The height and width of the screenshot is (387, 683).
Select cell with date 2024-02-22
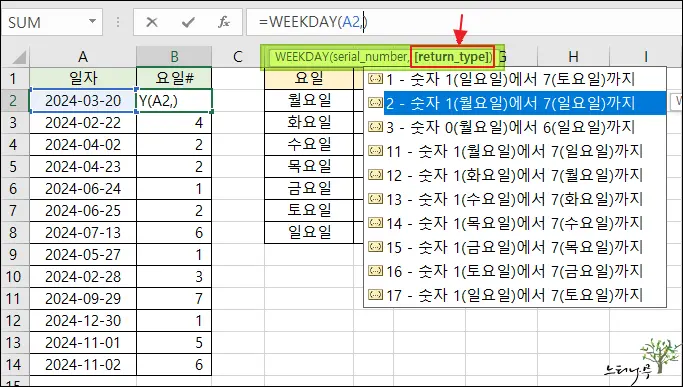(83, 122)
